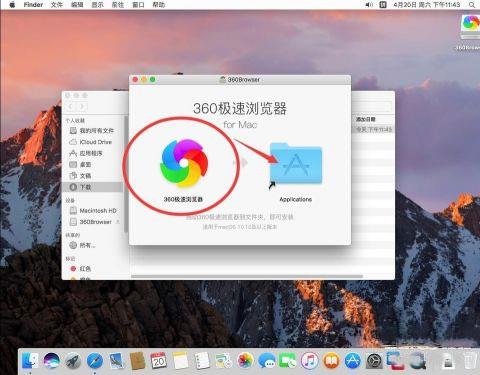
Task: Open Finder from the Dock
Action: coord(30,361)
